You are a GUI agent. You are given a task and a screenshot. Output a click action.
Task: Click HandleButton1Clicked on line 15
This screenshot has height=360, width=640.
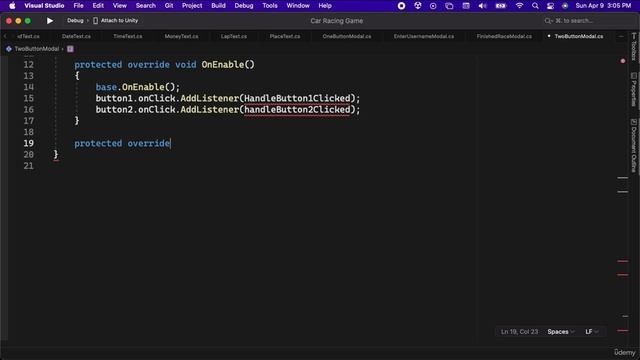(x=297, y=98)
